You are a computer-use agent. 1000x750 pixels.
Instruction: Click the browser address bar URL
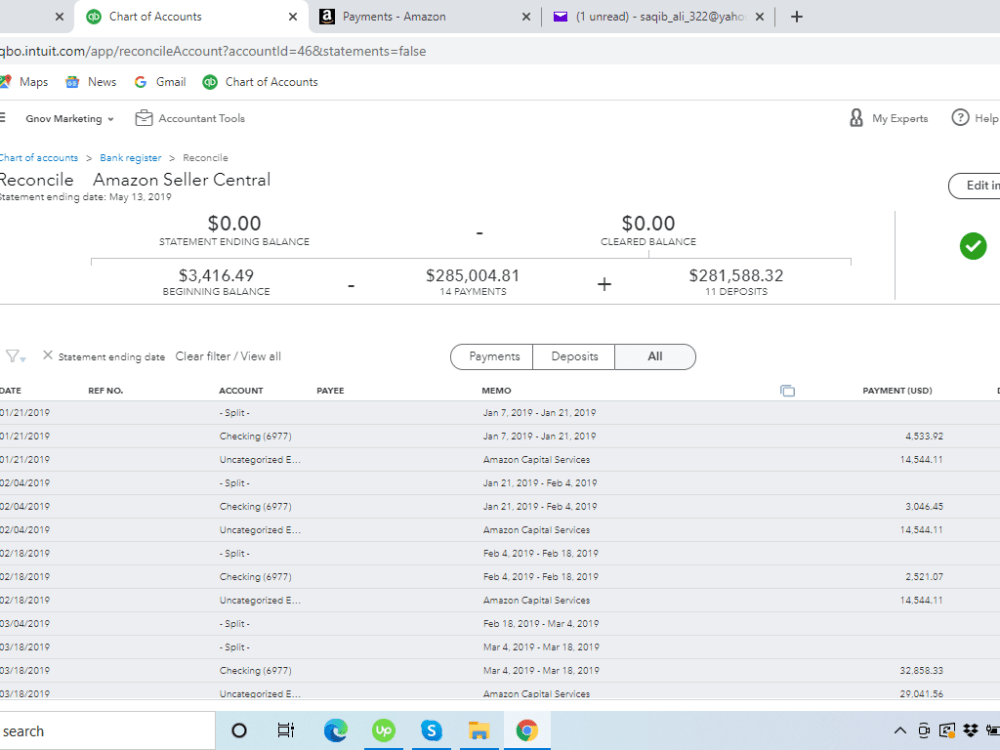click(x=213, y=51)
